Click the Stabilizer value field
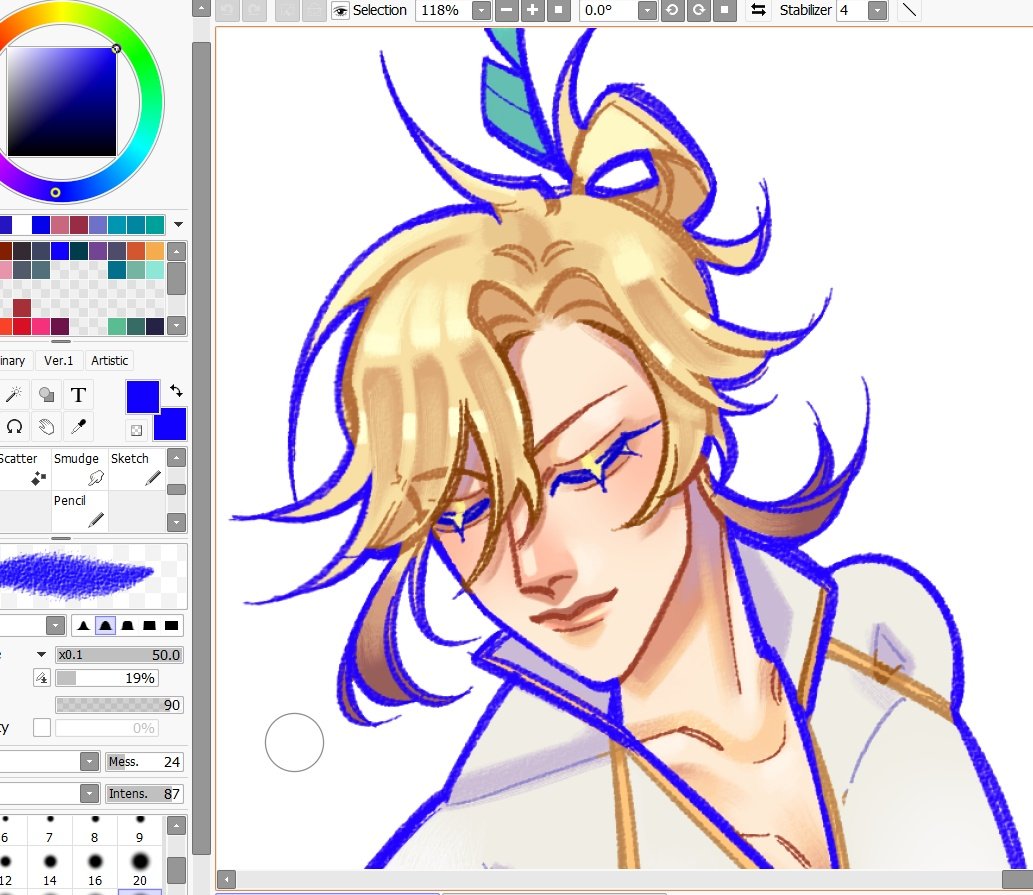 click(852, 11)
